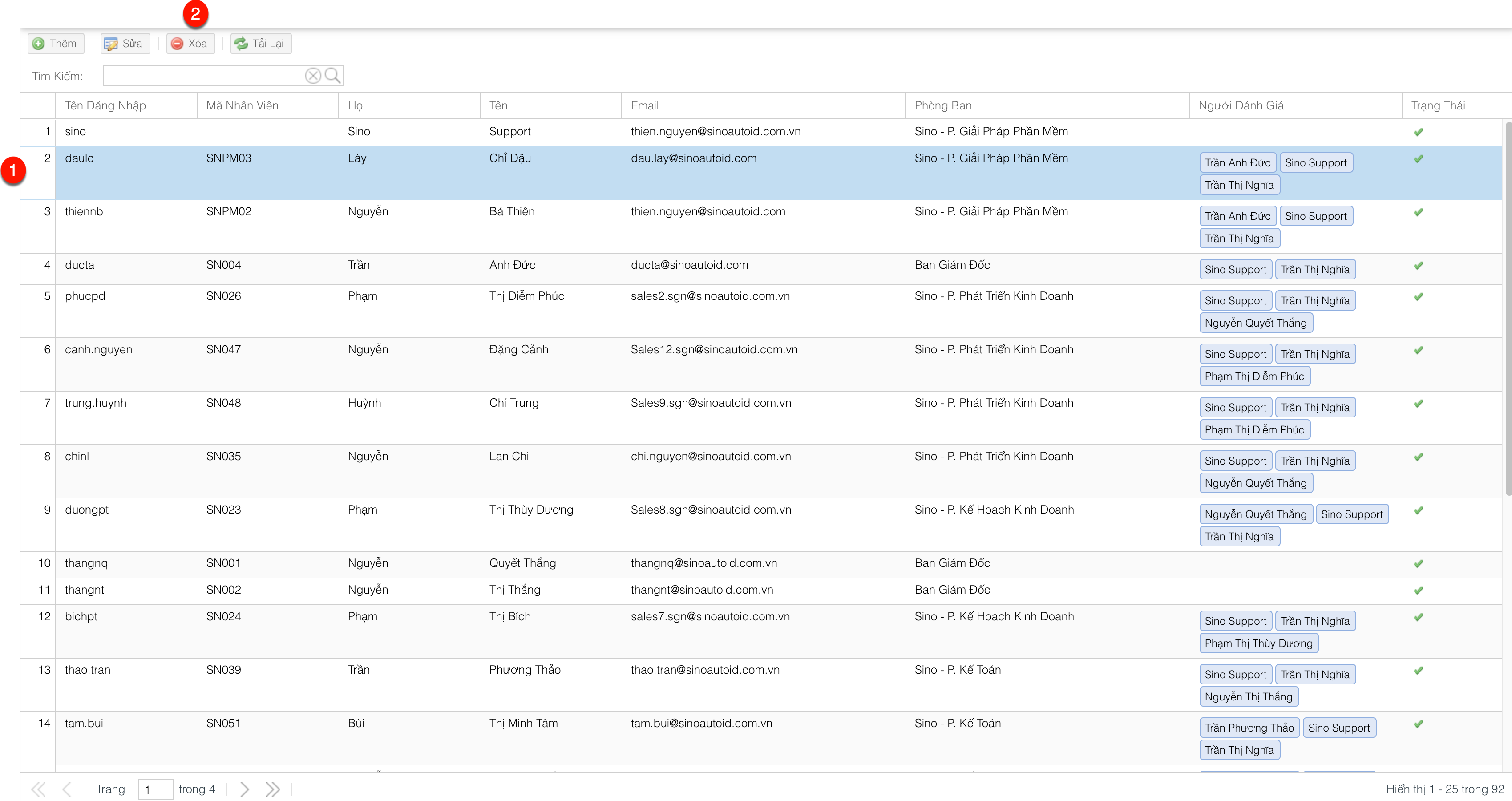Clear the search field with X icon
The width and height of the screenshot is (1512, 801).
pos(313,76)
